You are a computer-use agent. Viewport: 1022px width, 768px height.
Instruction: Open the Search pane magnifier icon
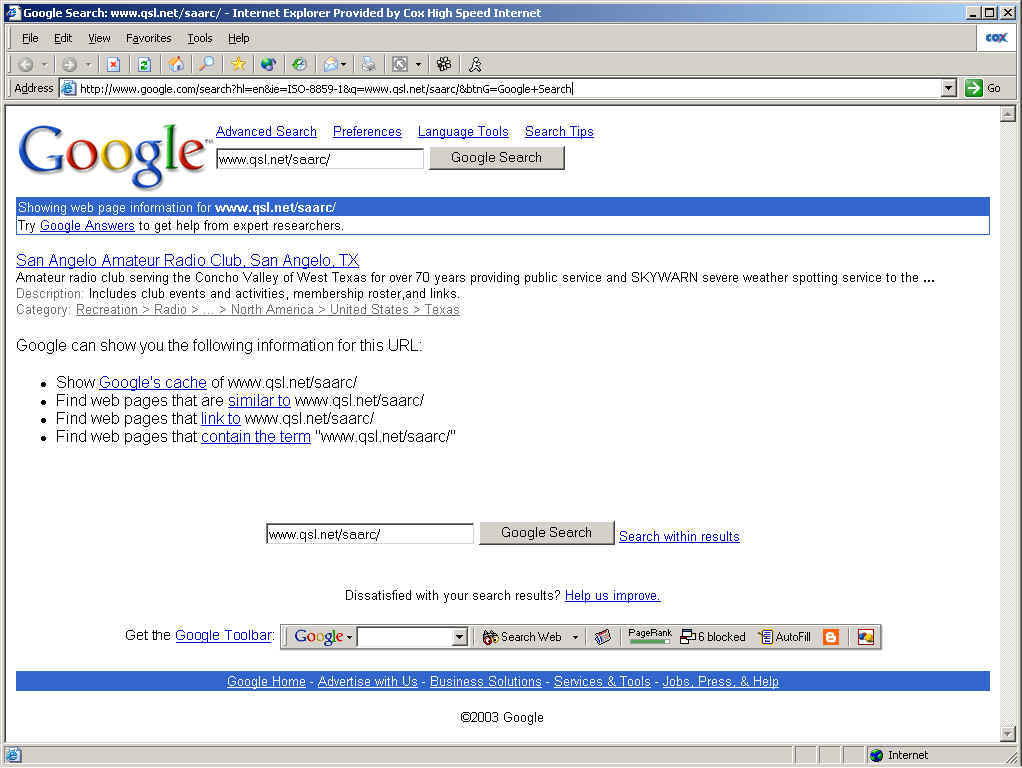(x=207, y=65)
